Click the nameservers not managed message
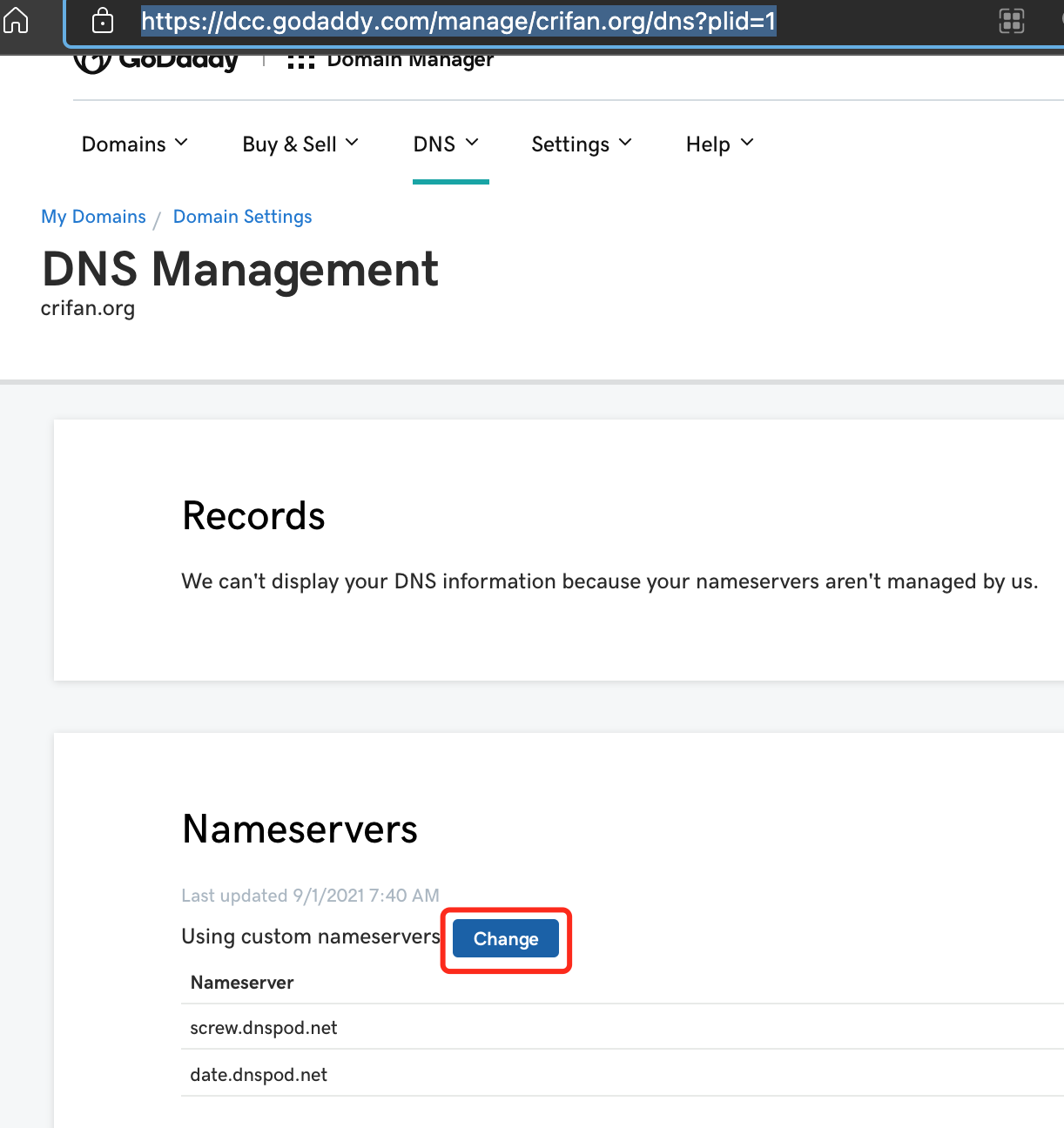Image resolution: width=1064 pixels, height=1128 pixels. [x=609, y=581]
